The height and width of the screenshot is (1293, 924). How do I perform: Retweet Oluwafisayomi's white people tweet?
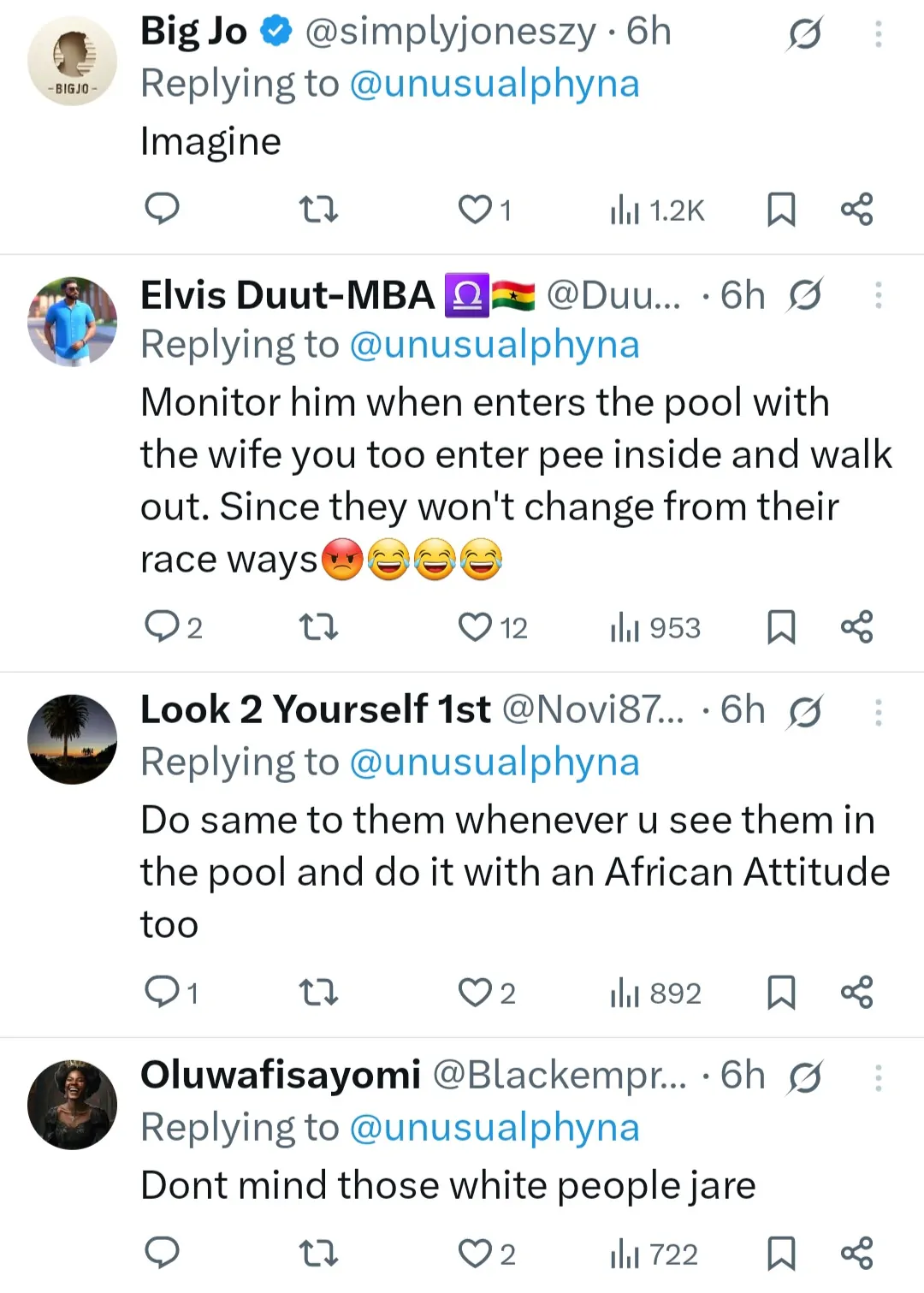319,1254
